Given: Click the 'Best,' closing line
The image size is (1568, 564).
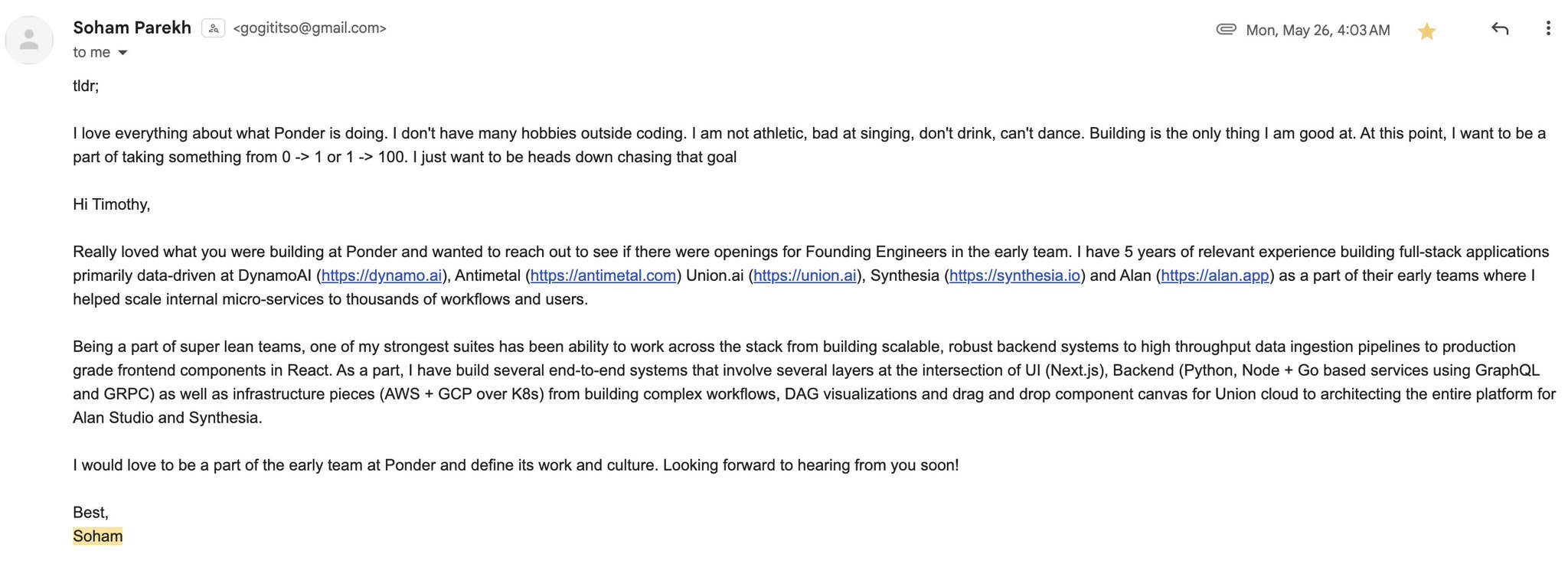Looking at the screenshot, I should pyautogui.click(x=90, y=513).
